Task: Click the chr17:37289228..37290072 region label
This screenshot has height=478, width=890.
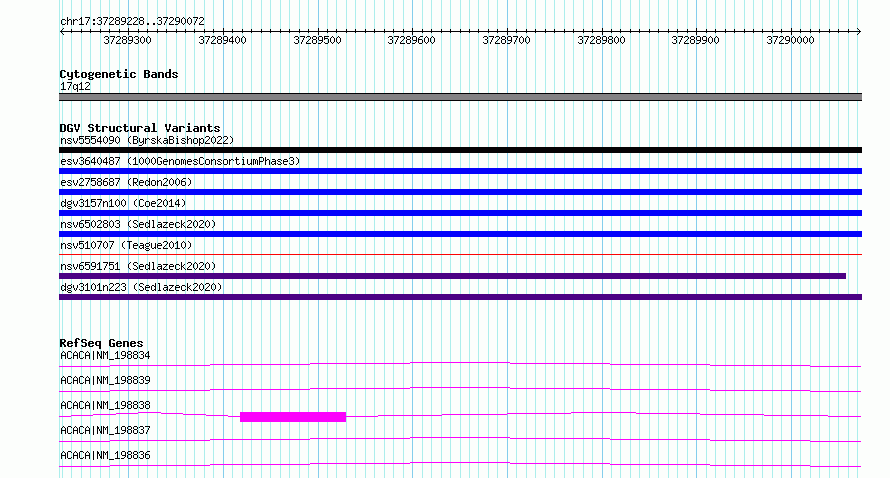Action: tap(132, 21)
